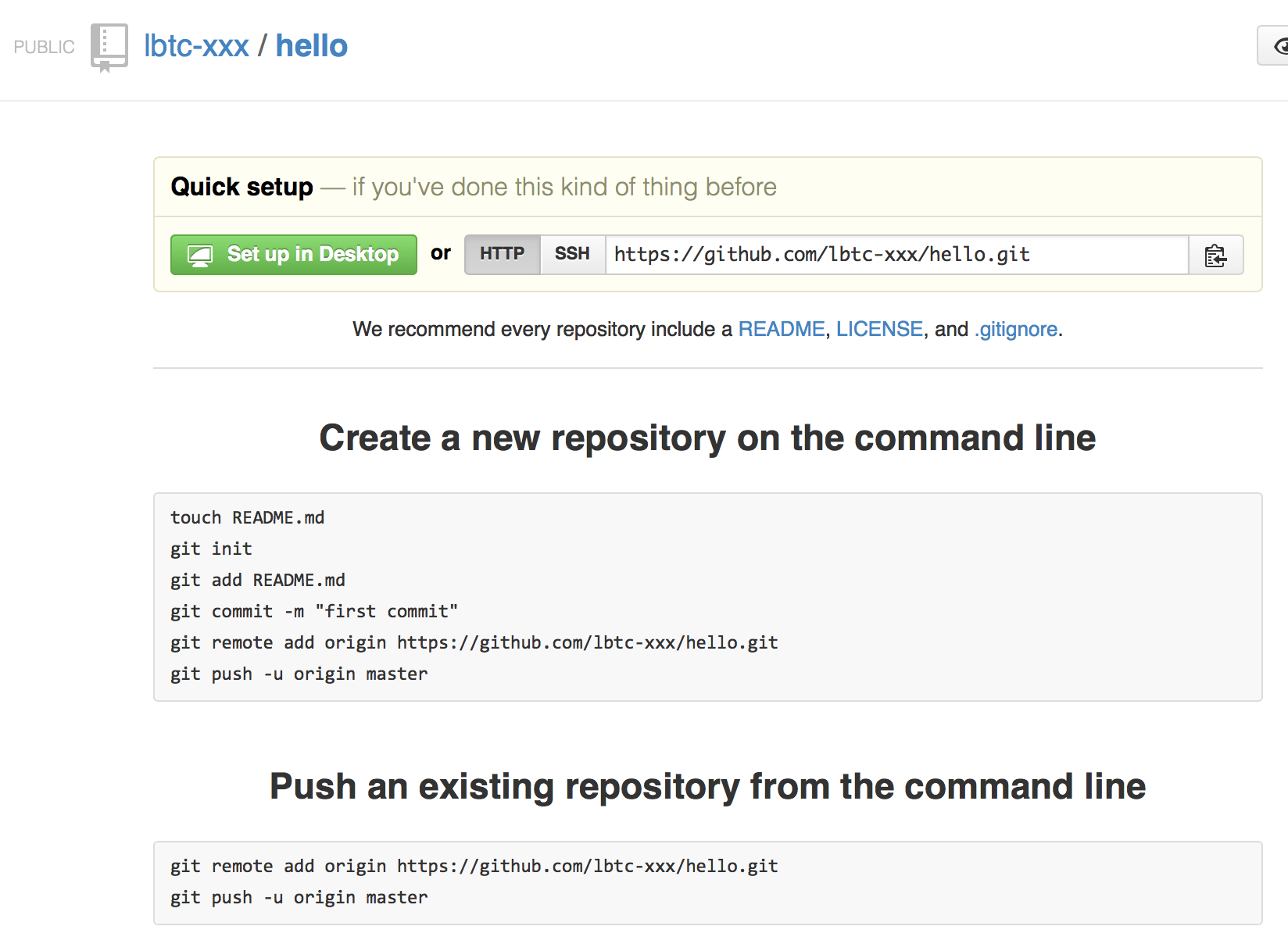Screen dimensions: 1288x944
Task: Click the Quick setup heading
Action: (x=241, y=187)
